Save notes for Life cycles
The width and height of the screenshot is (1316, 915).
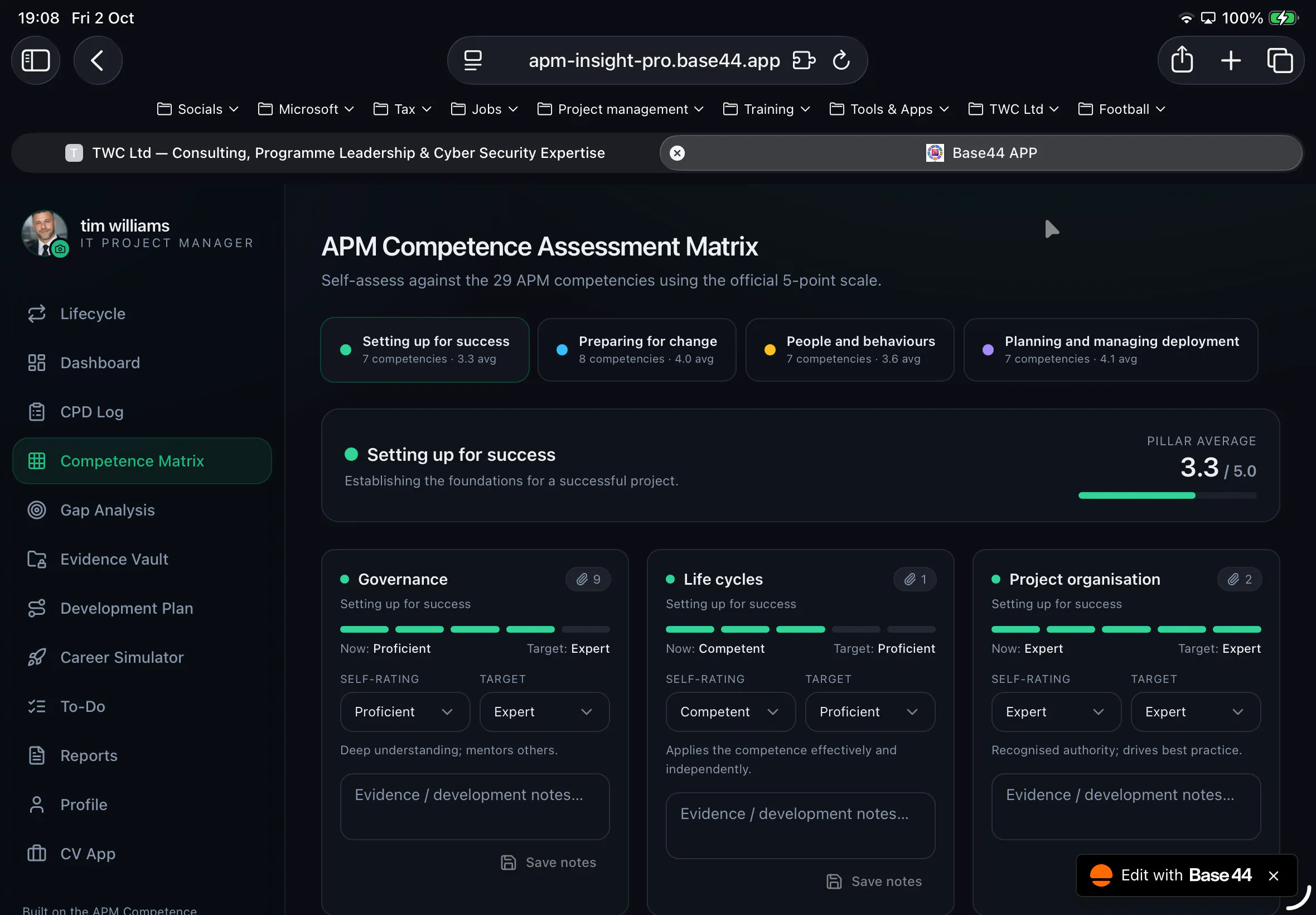[x=874, y=881]
